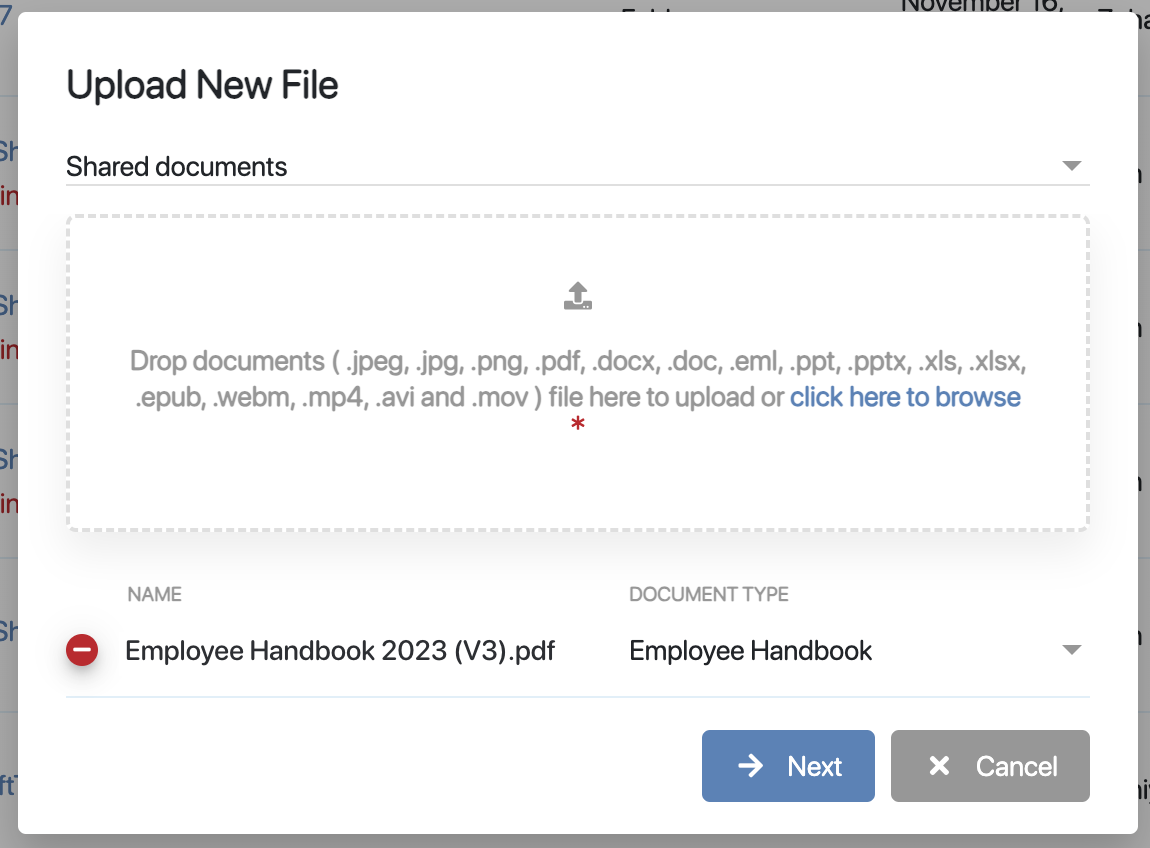Open the Shared documents folder dropdown
The image size is (1150, 848).
tap(578, 167)
